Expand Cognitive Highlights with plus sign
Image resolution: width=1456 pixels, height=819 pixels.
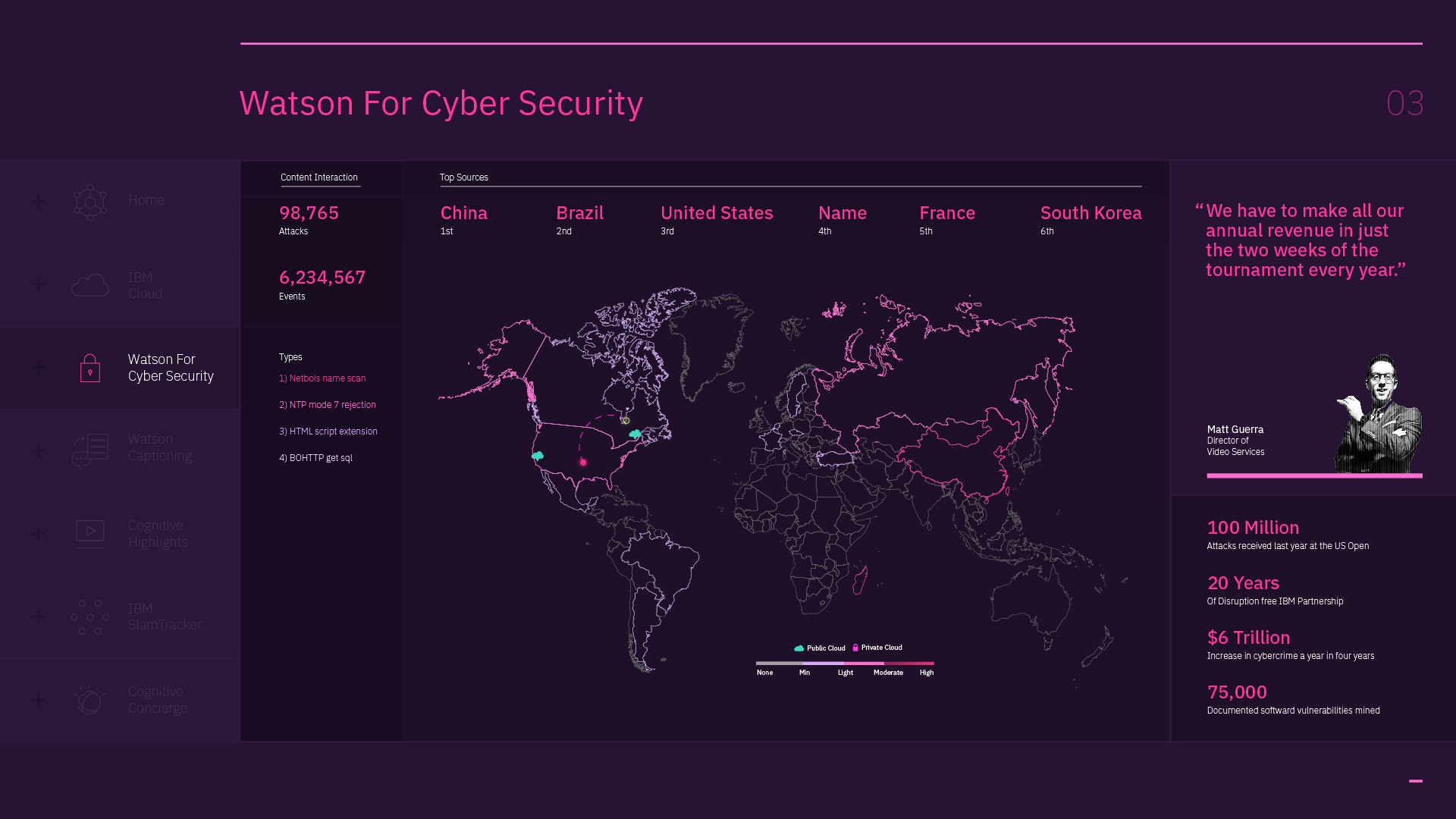point(39,534)
